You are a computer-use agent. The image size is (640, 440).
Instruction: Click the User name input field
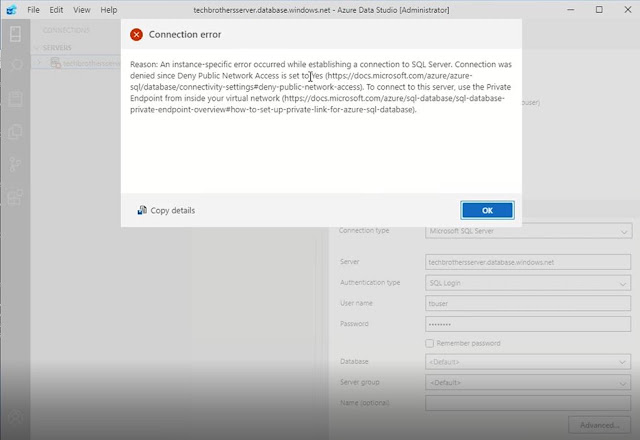click(528, 304)
